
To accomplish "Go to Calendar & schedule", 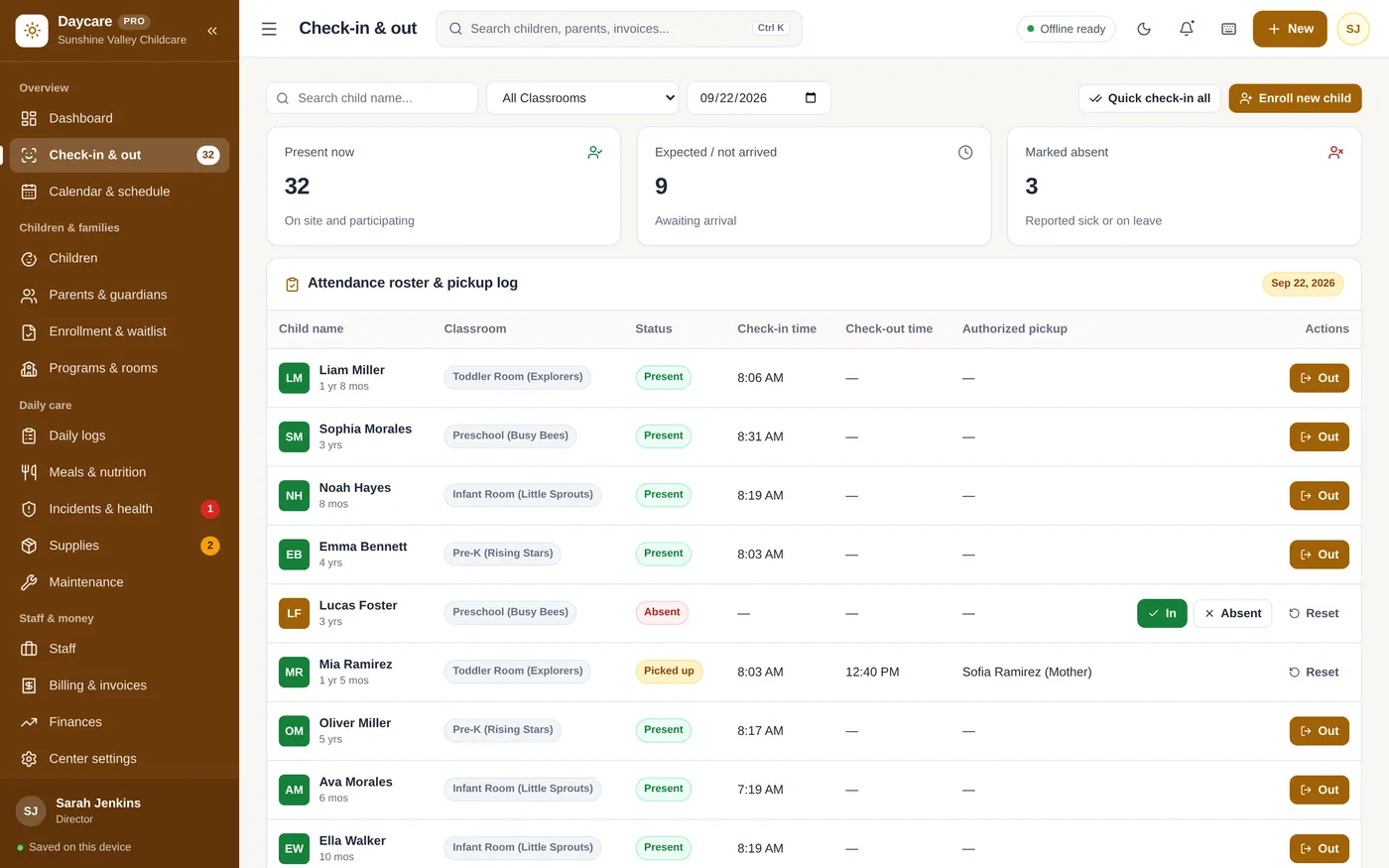I will [x=119, y=191].
